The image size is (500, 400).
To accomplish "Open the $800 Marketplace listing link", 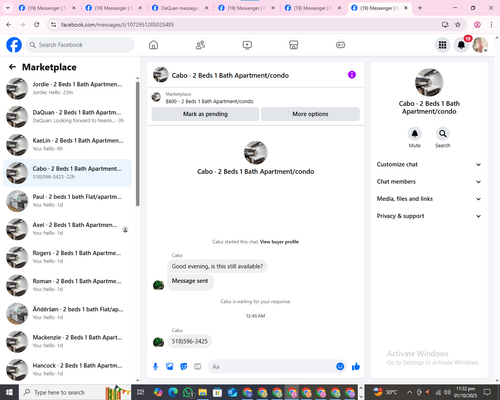I will (209, 101).
